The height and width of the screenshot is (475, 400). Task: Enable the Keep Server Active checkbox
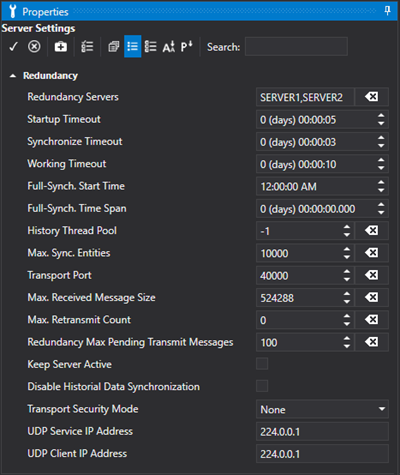262,364
